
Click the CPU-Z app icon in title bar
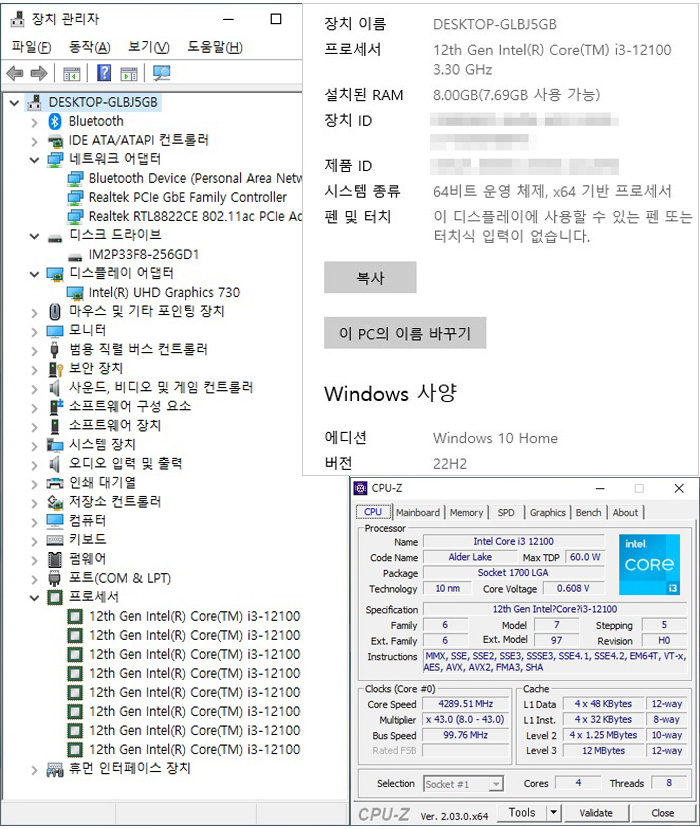tap(361, 488)
